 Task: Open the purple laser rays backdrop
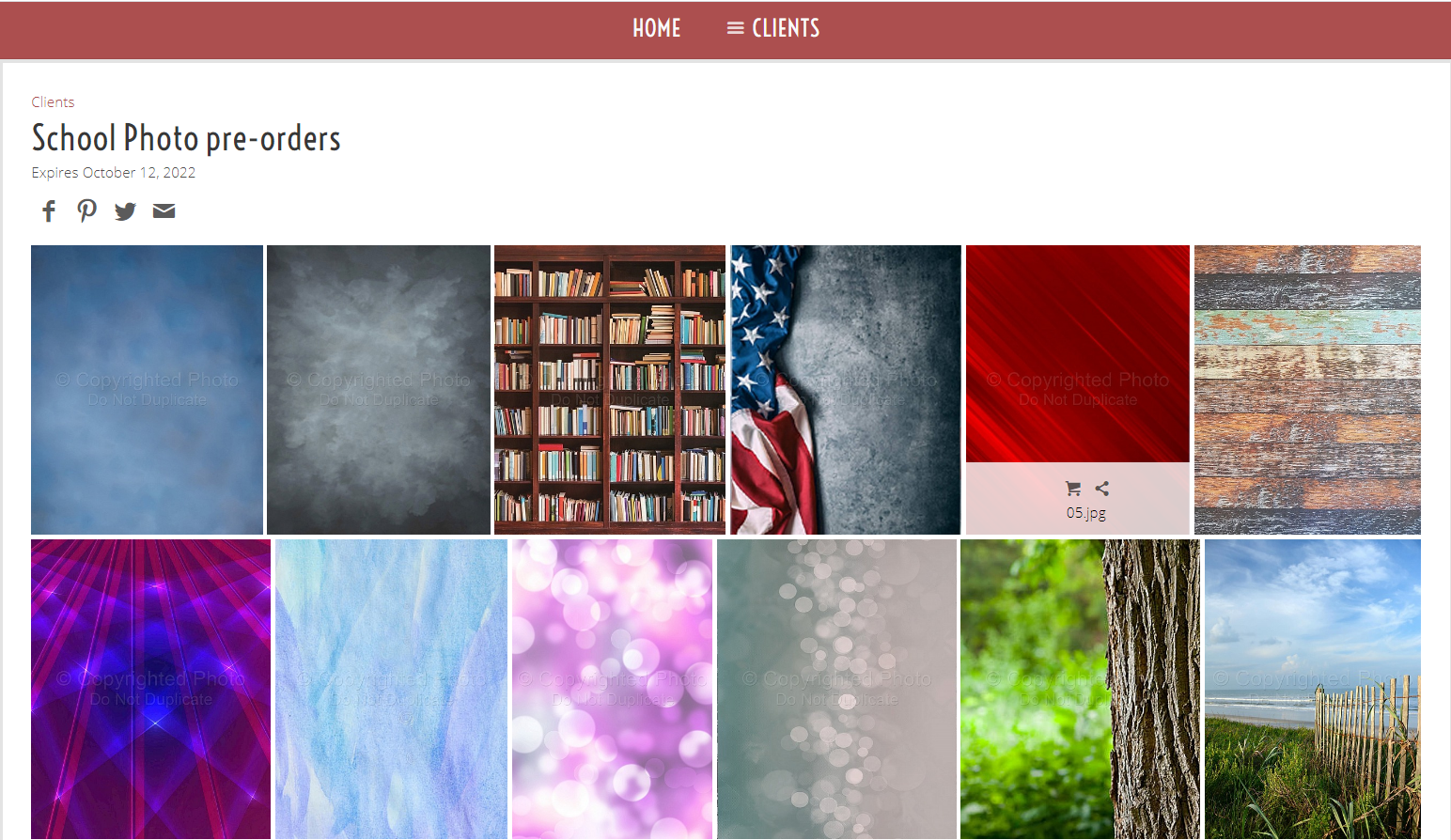(150, 689)
